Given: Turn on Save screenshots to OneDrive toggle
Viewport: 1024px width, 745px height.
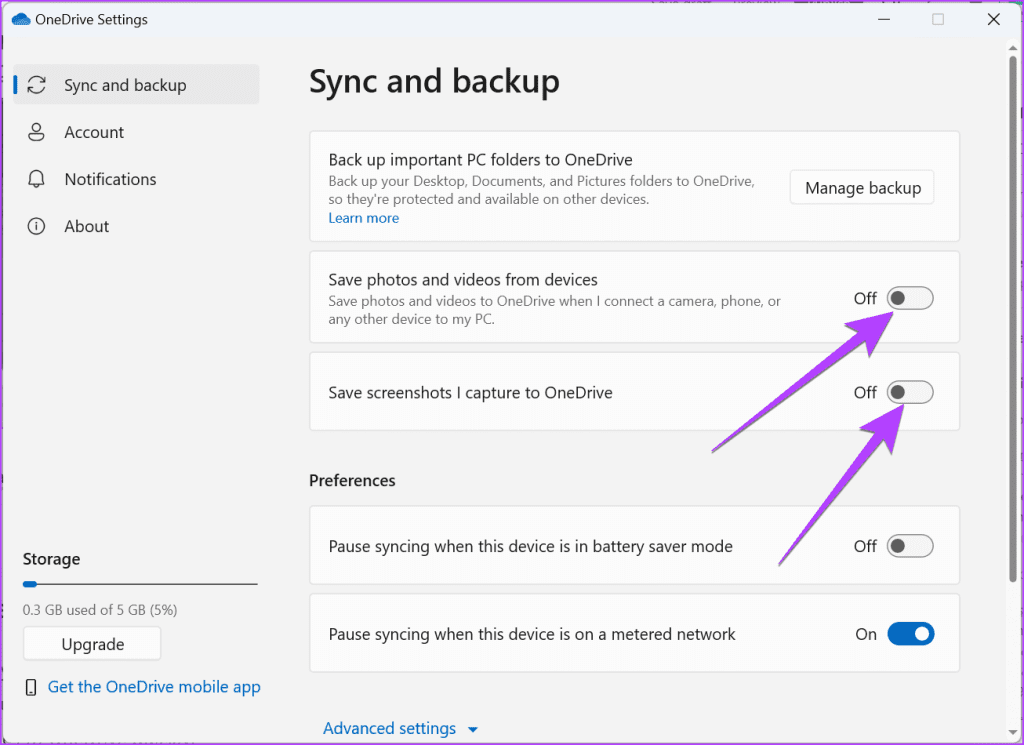Looking at the screenshot, I should point(910,392).
